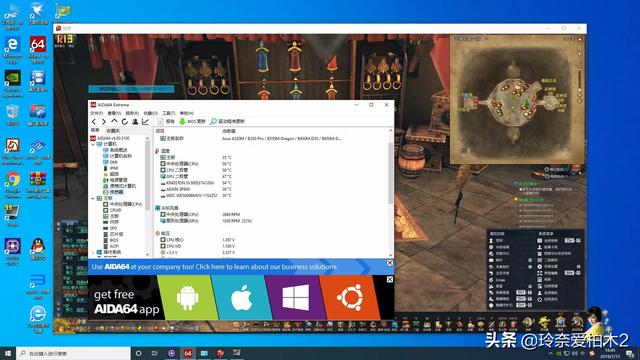
Task: Click the AIDA64 forward navigation arrow
Action: point(104,122)
